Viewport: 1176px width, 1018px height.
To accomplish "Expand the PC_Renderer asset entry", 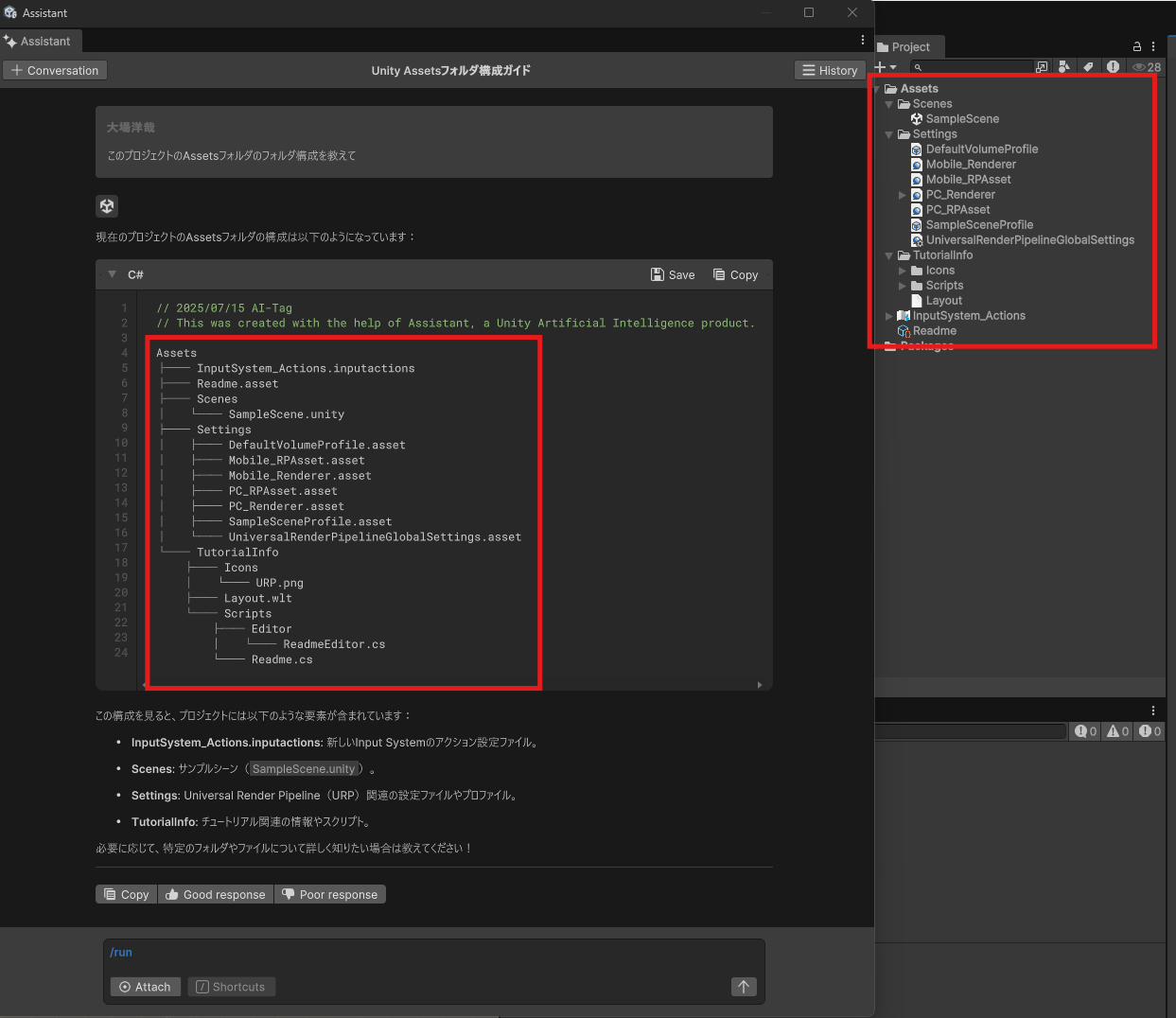I will 902,194.
